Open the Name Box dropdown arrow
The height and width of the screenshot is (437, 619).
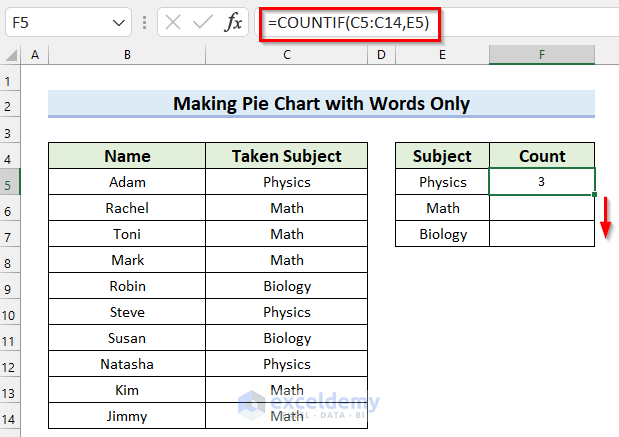coord(119,23)
